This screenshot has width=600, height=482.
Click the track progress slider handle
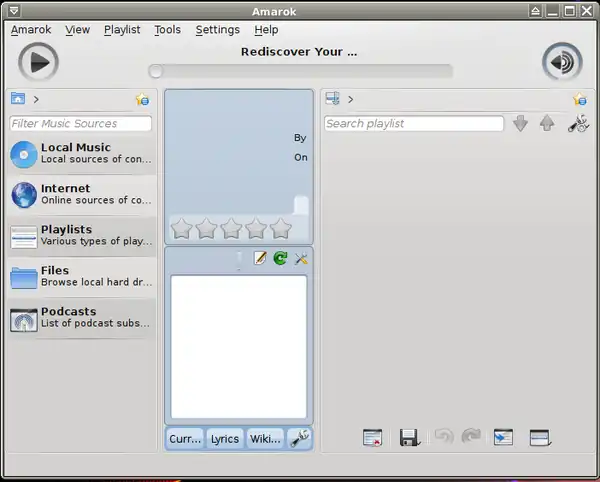(155, 71)
